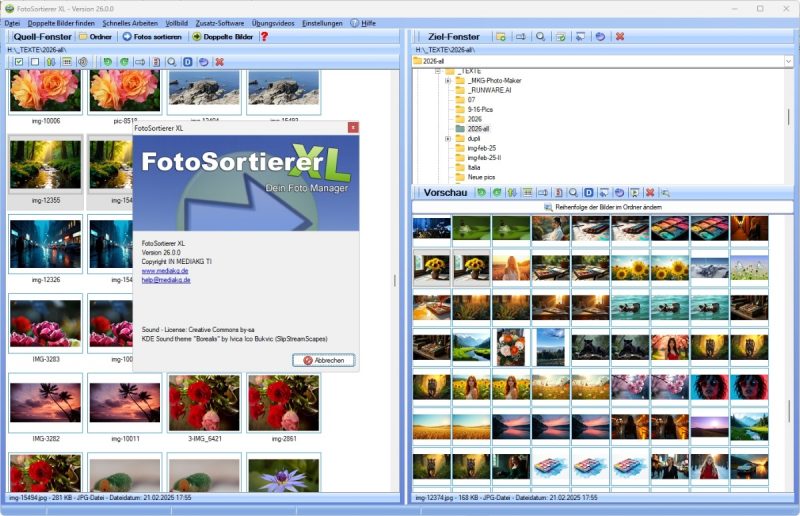Image resolution: width=800 pixels, height=516 pixels.
Task: Expand the dupli folder node
Action: pyautogui.click(x=448, y=139)
